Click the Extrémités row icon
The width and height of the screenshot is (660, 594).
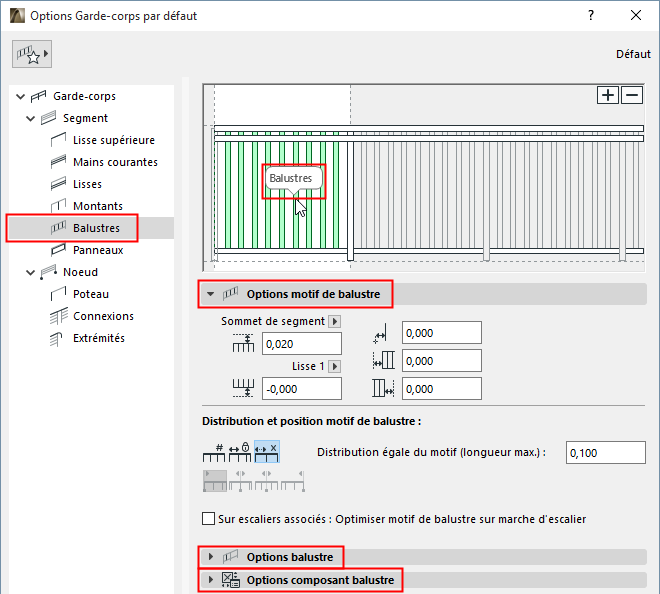coord(56,338)
